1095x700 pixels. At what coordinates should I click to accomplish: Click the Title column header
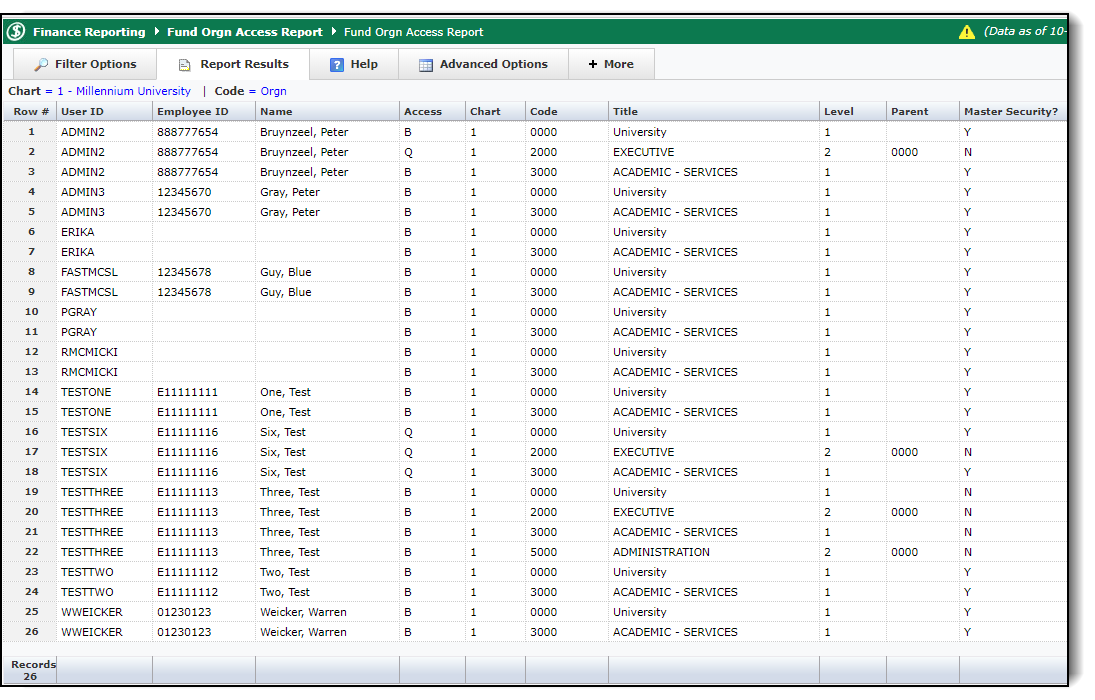point(625,112)
